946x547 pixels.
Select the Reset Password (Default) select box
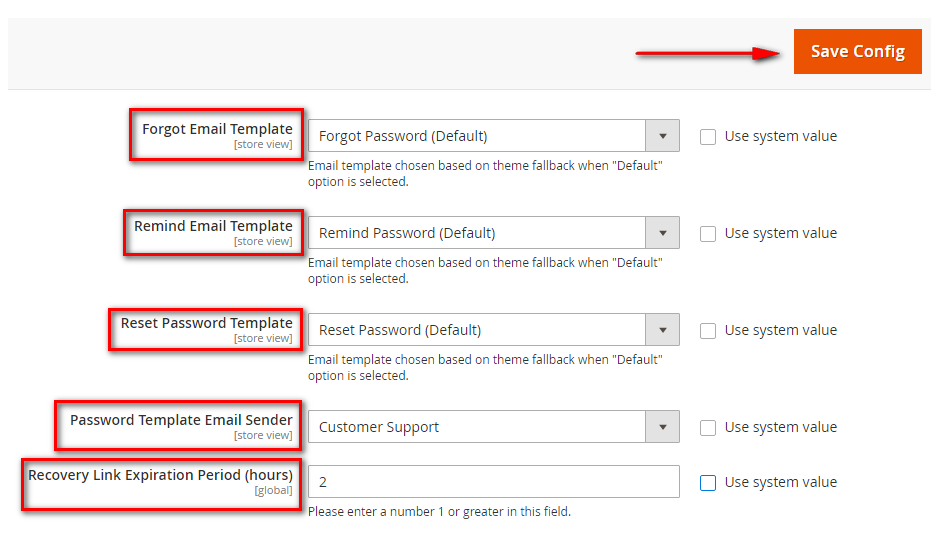pyautogui.click(x=494, y=330)
